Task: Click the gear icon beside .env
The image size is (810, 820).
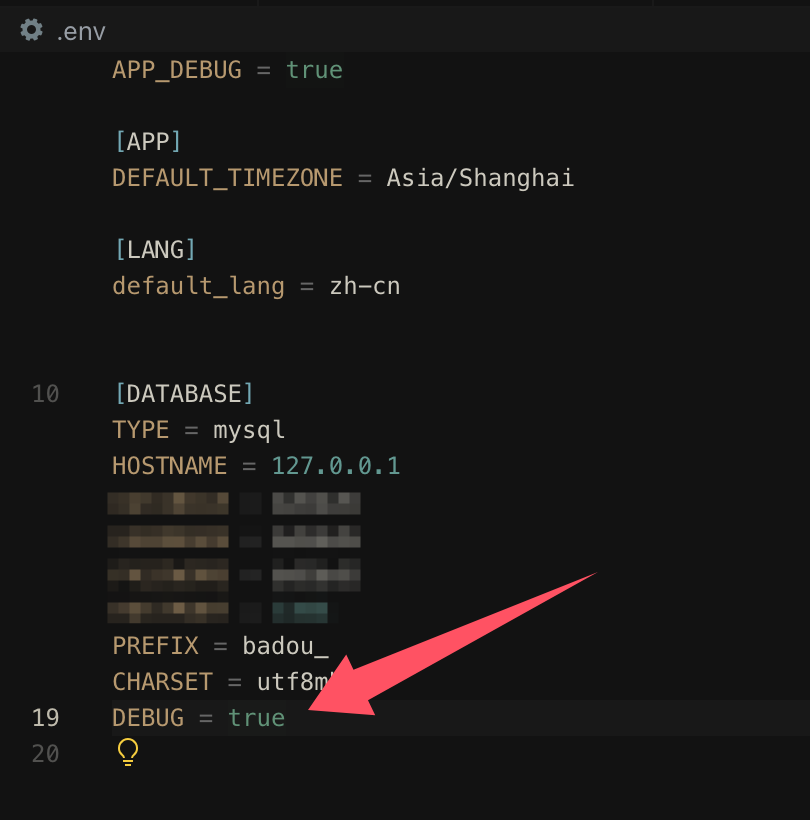Action: point(32,31)
